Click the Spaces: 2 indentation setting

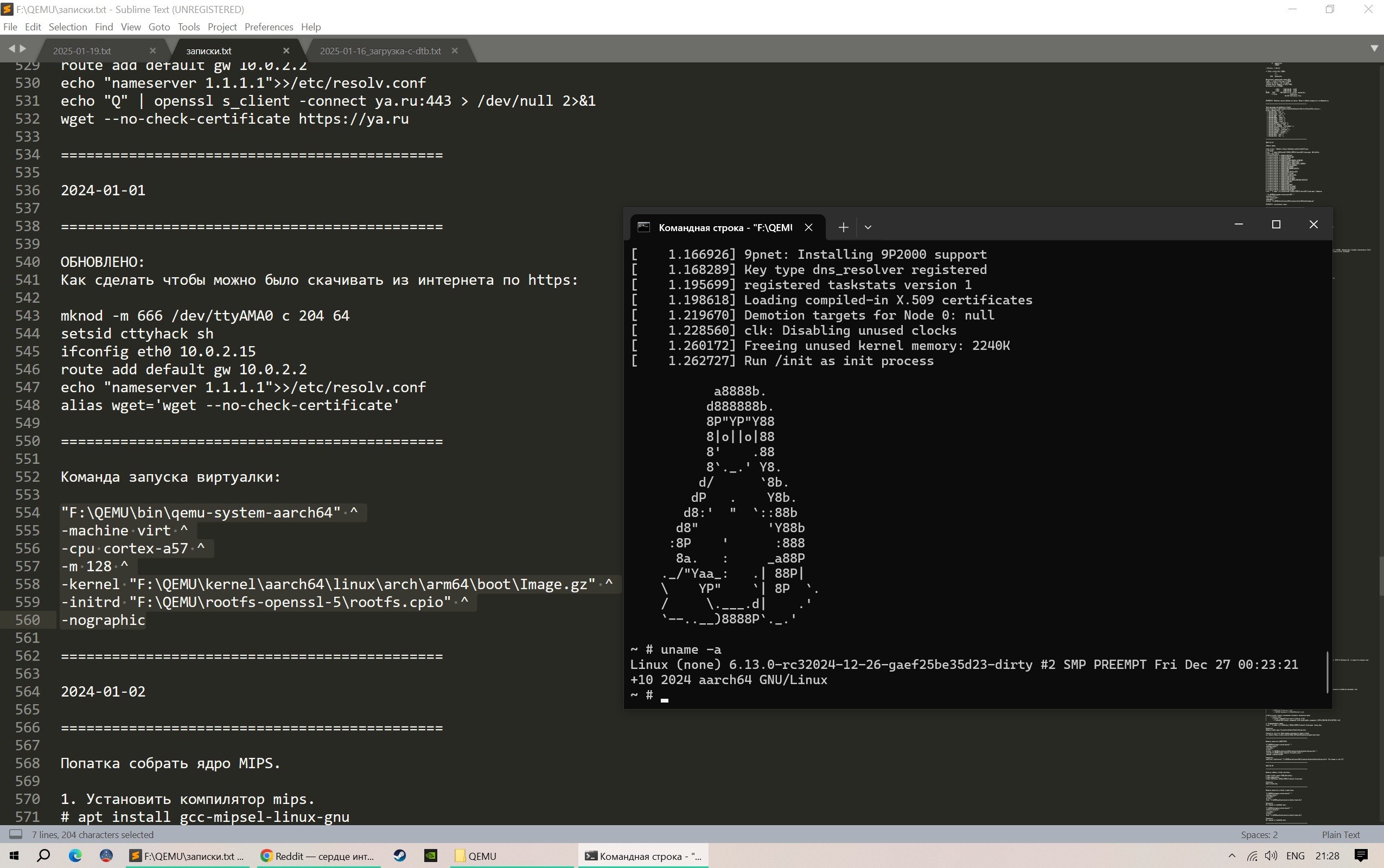(1259, 834)
